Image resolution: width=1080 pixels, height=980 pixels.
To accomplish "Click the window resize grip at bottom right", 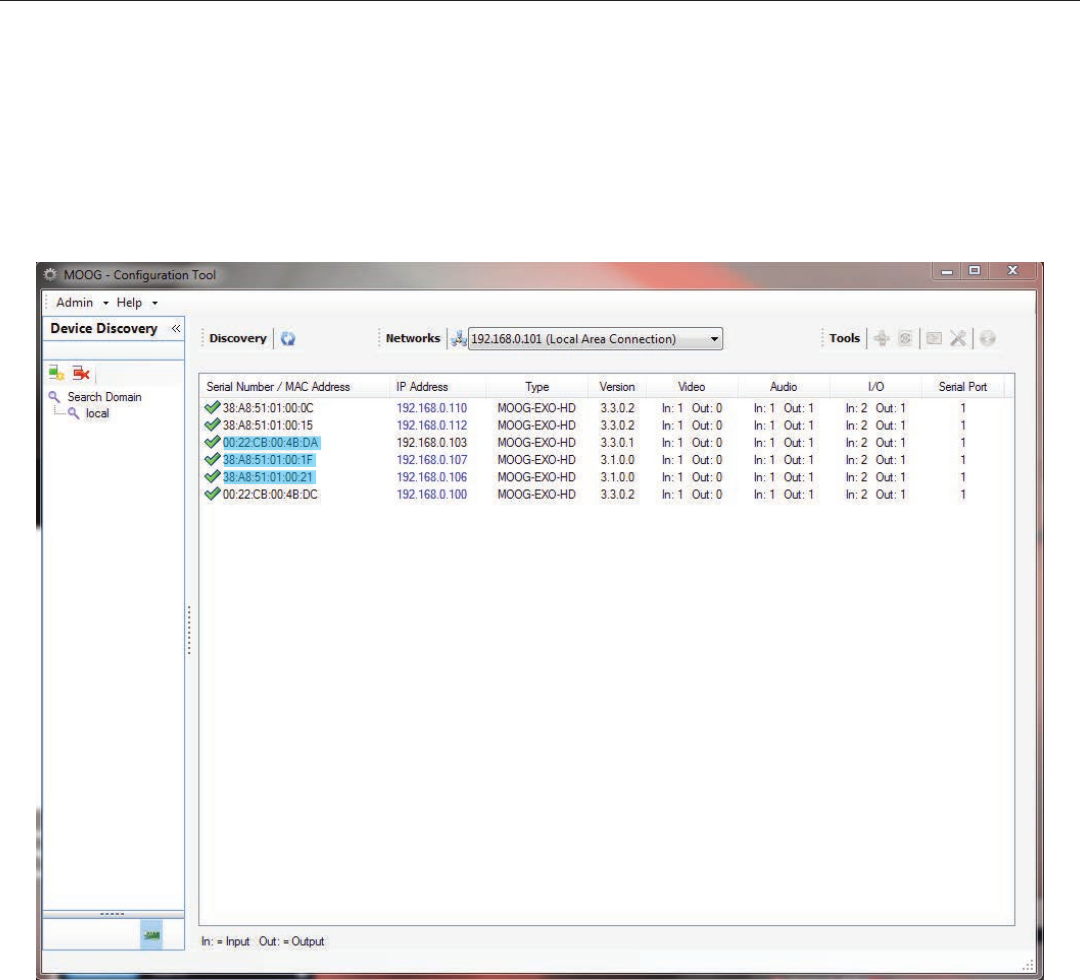I will pyautogui.click(x=1028, y=965).
